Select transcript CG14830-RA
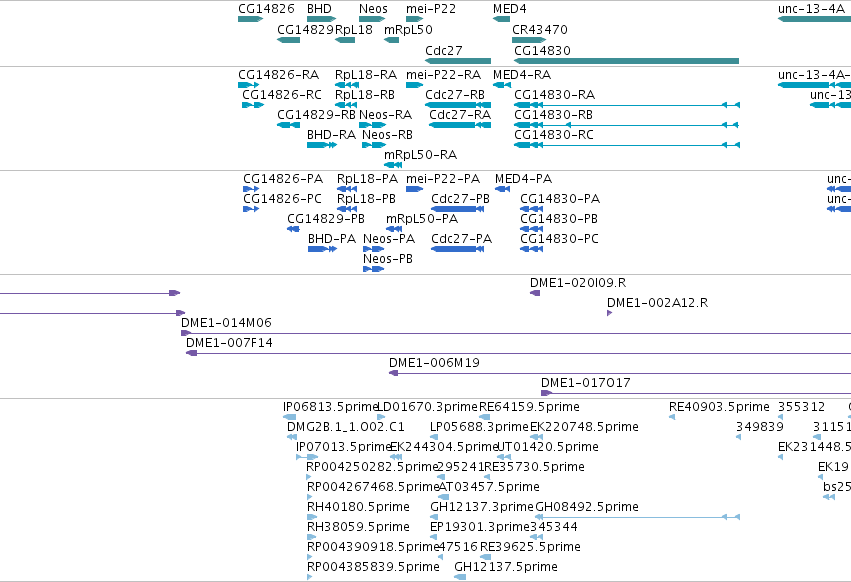851x582 pixels. pyautogui.click(x=627, y=105)
